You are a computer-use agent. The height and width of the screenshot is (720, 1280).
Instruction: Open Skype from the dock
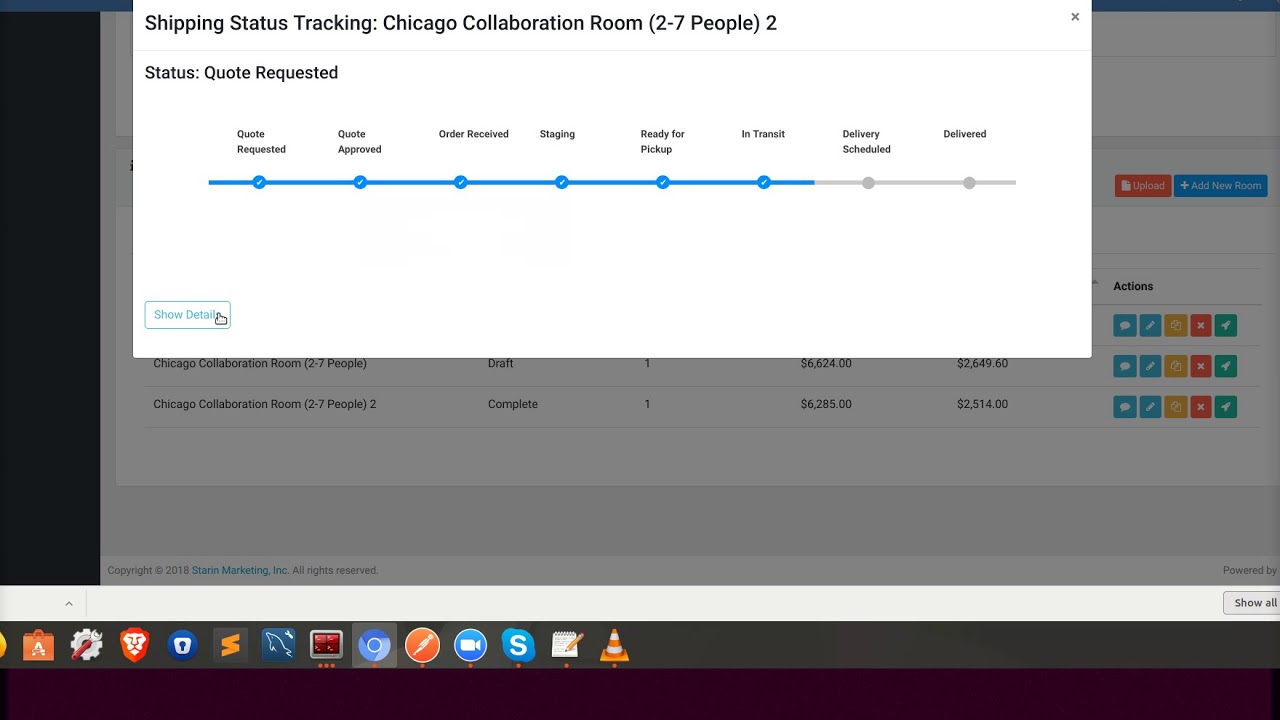[518, 646]
